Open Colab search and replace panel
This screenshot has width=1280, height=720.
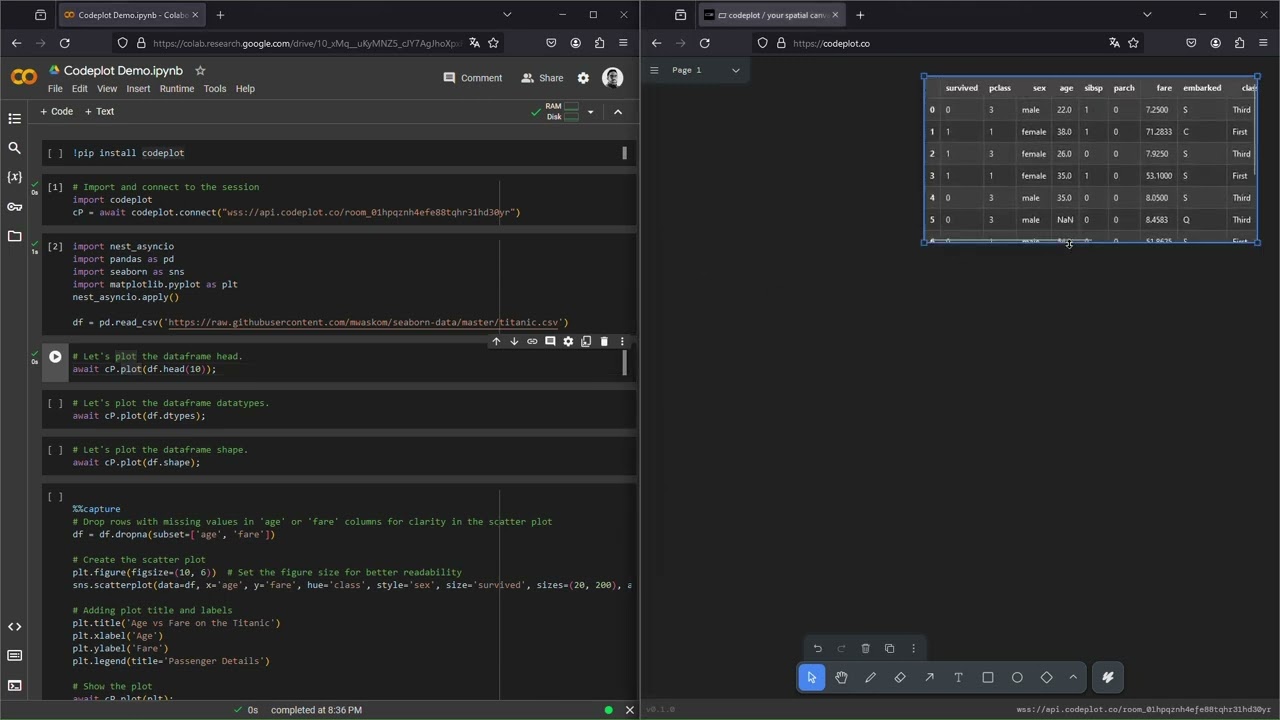[14, 148]
